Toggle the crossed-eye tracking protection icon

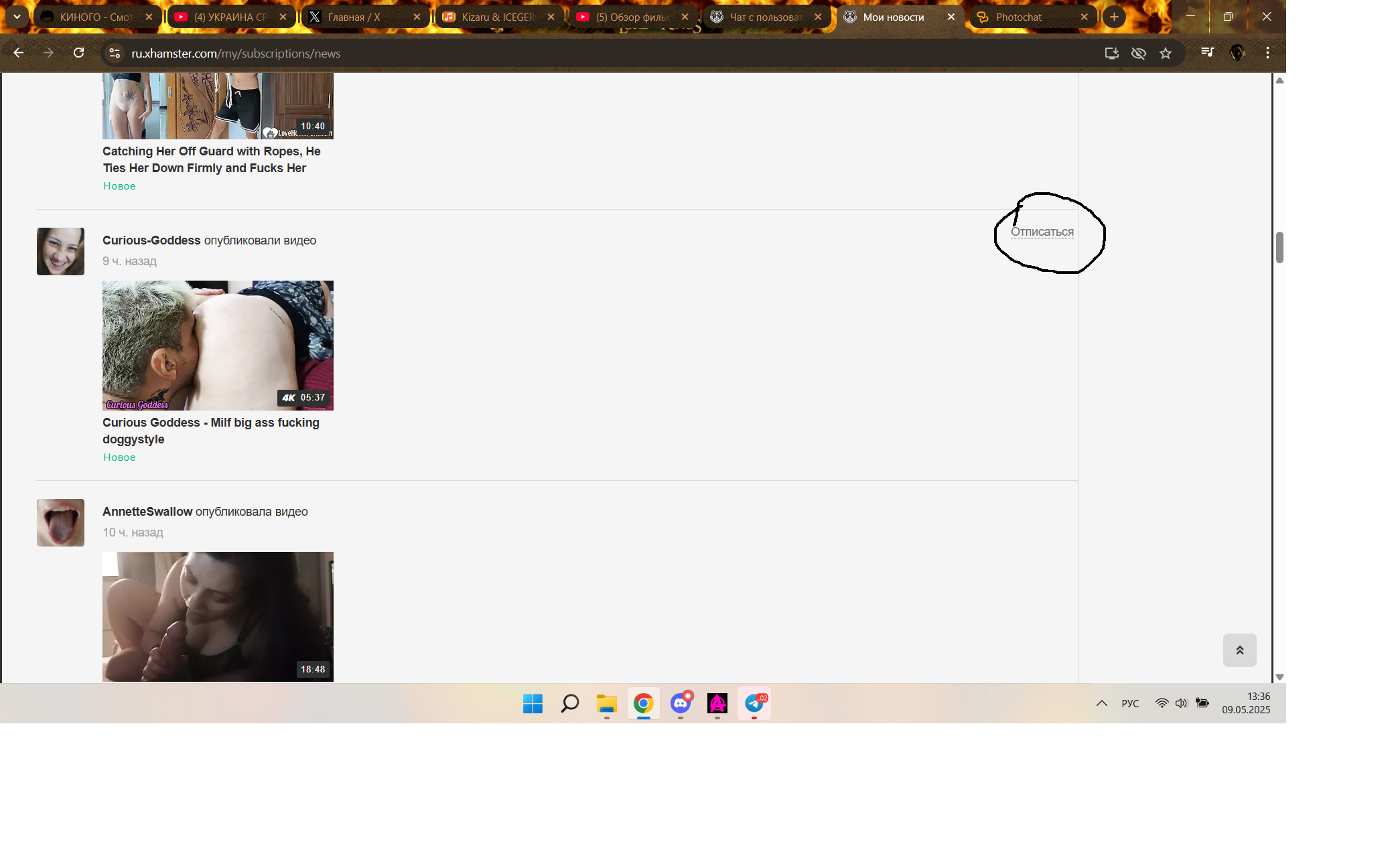(1138, 53)
